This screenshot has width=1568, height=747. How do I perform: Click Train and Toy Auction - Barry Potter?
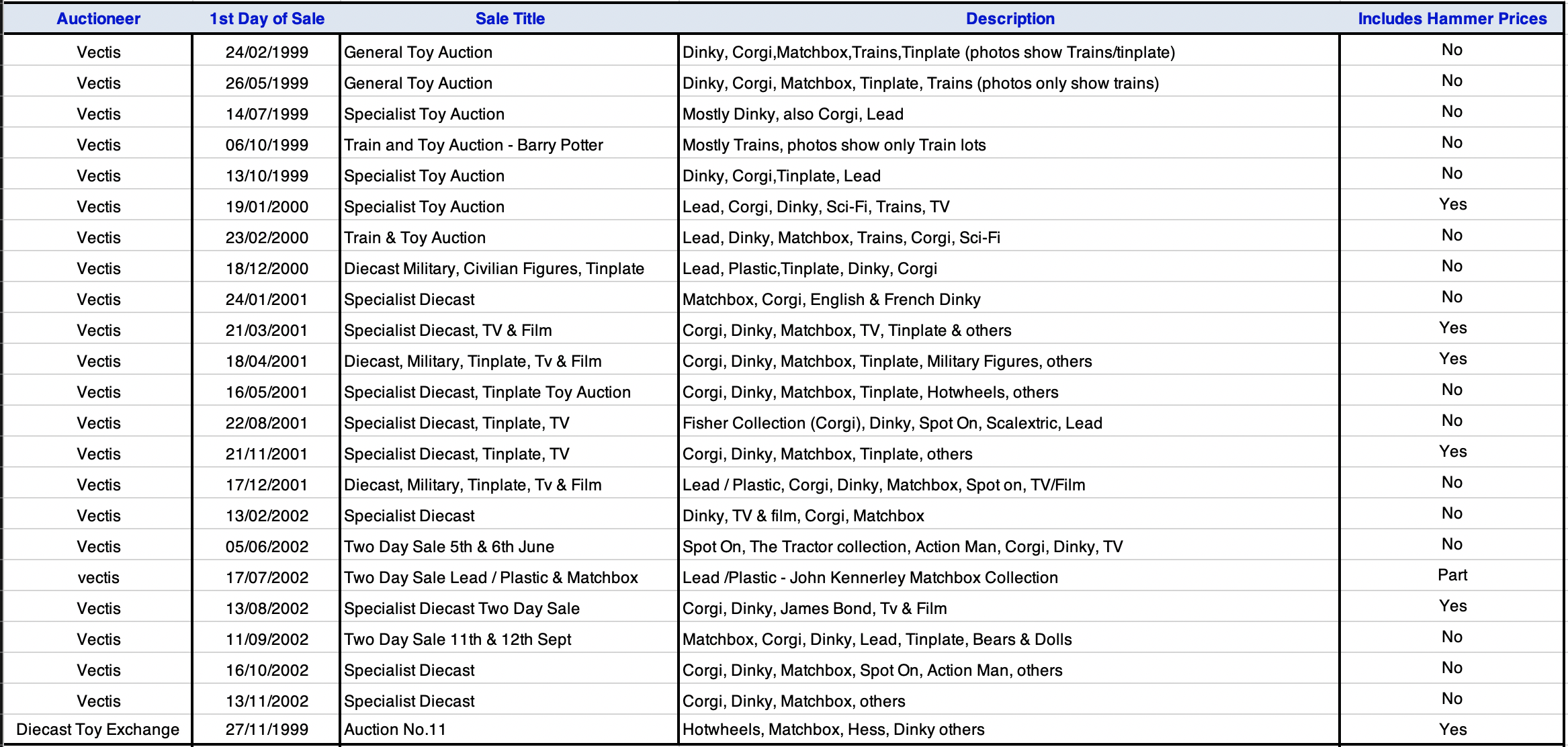coord(473,145)
